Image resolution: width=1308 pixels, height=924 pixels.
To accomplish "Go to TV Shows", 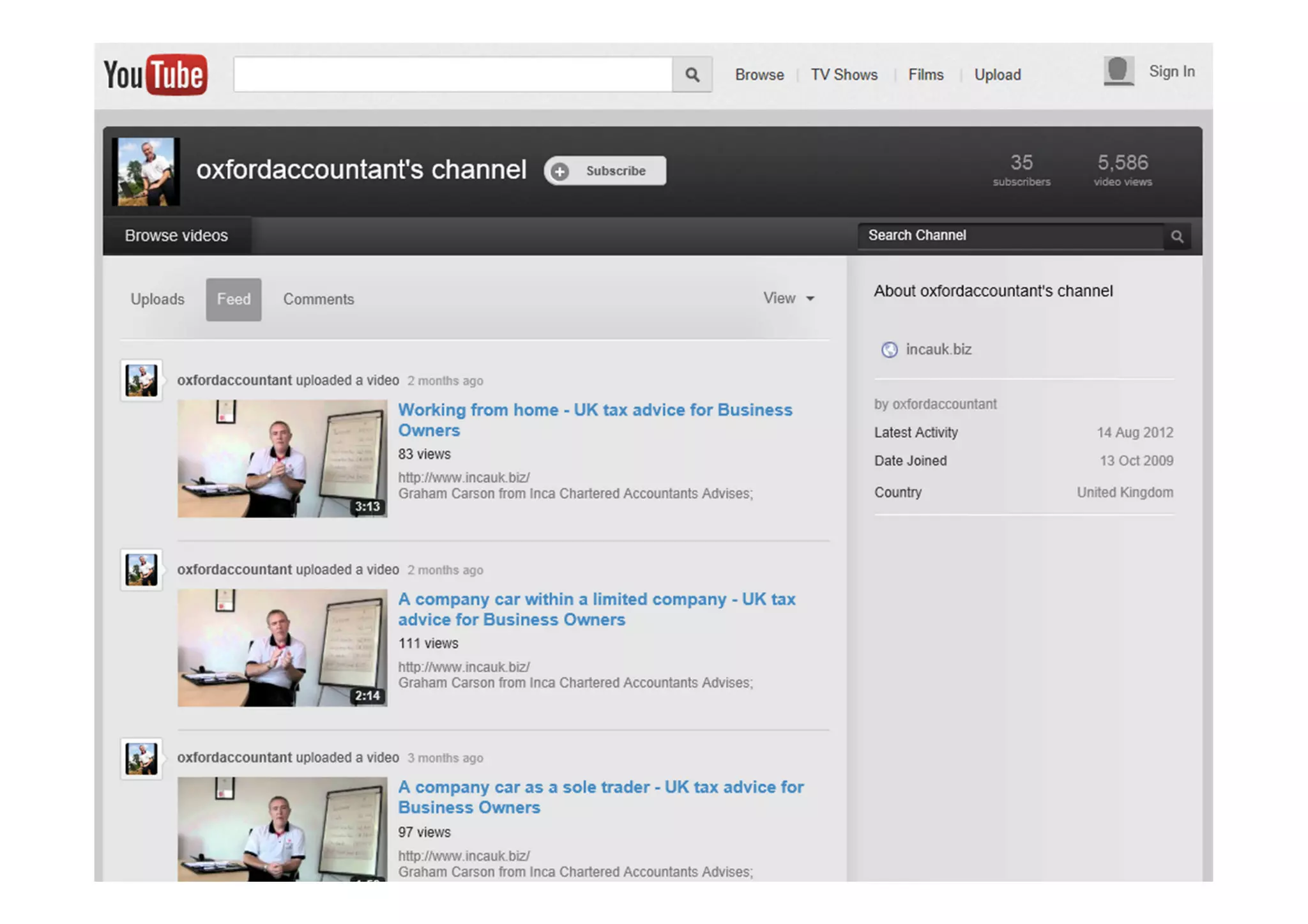I will (x=844, y=75).
